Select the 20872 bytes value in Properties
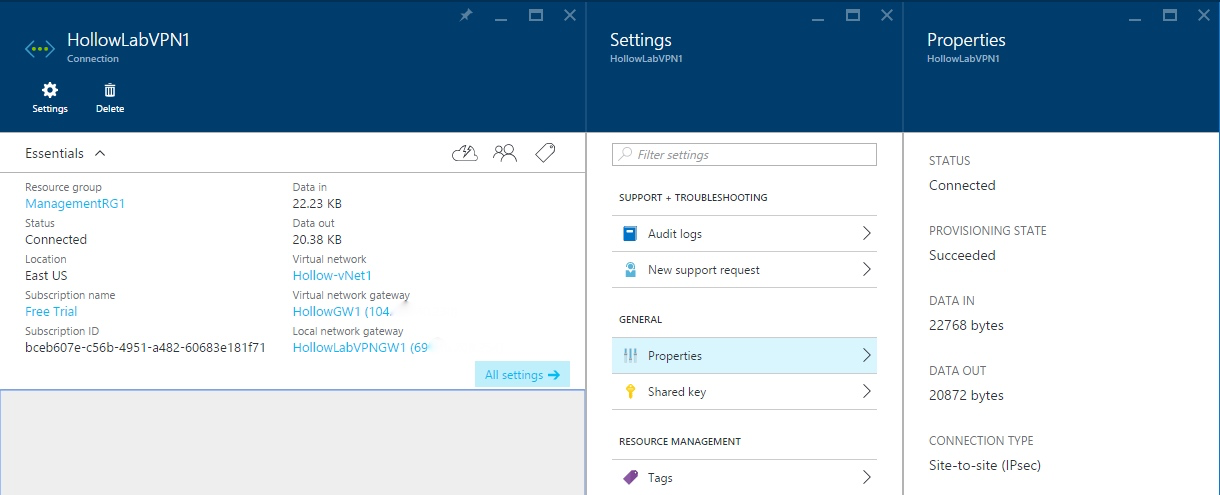1220x495 pixels. click(x=966, y=396)
